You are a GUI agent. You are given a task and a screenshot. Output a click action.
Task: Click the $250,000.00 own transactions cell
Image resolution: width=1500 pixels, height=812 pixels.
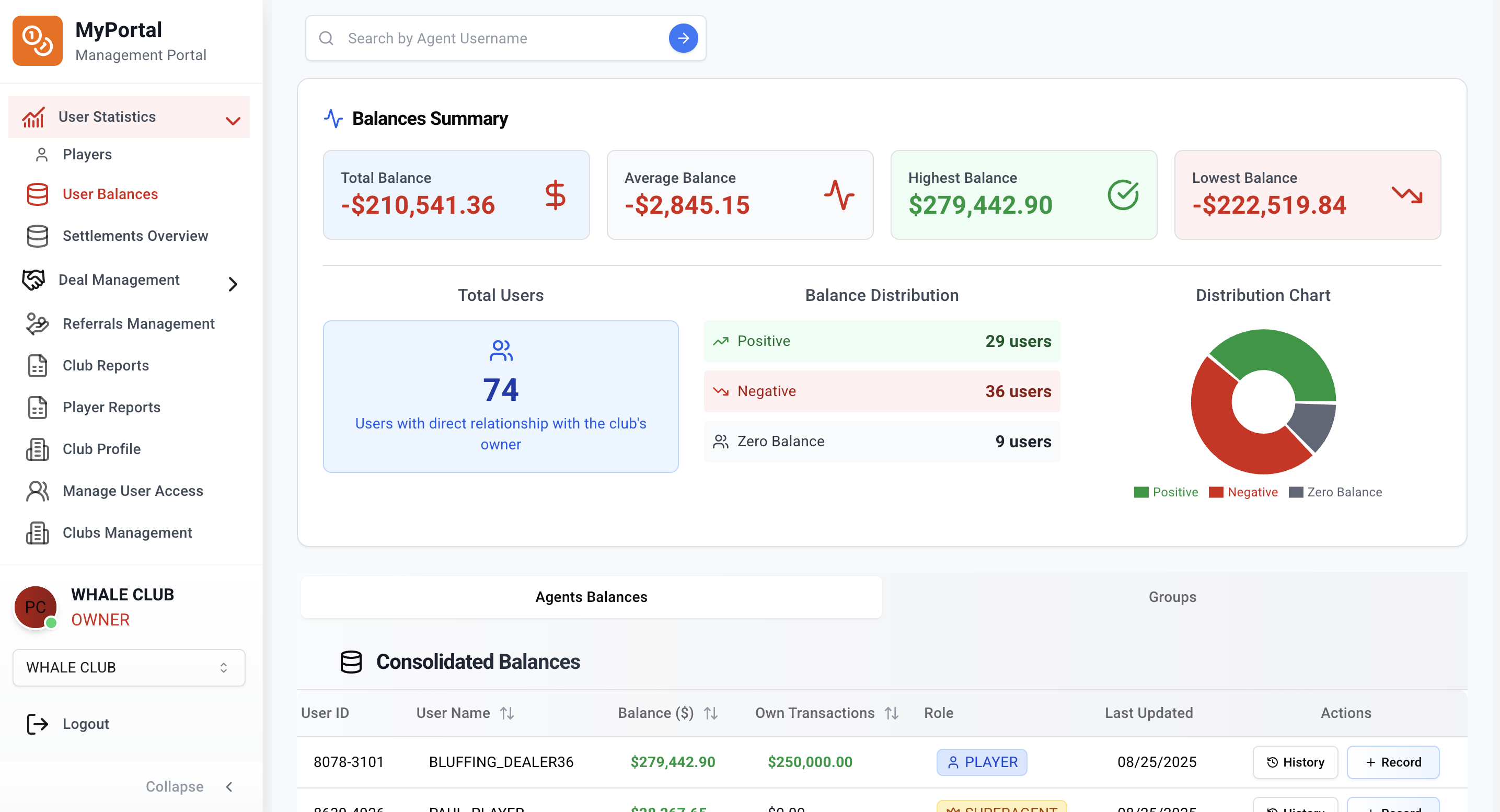point(810,762)
